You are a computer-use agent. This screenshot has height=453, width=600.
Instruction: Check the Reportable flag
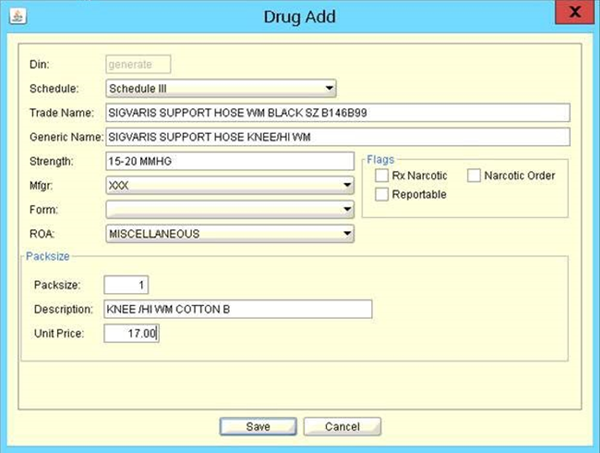coord(382,194)
